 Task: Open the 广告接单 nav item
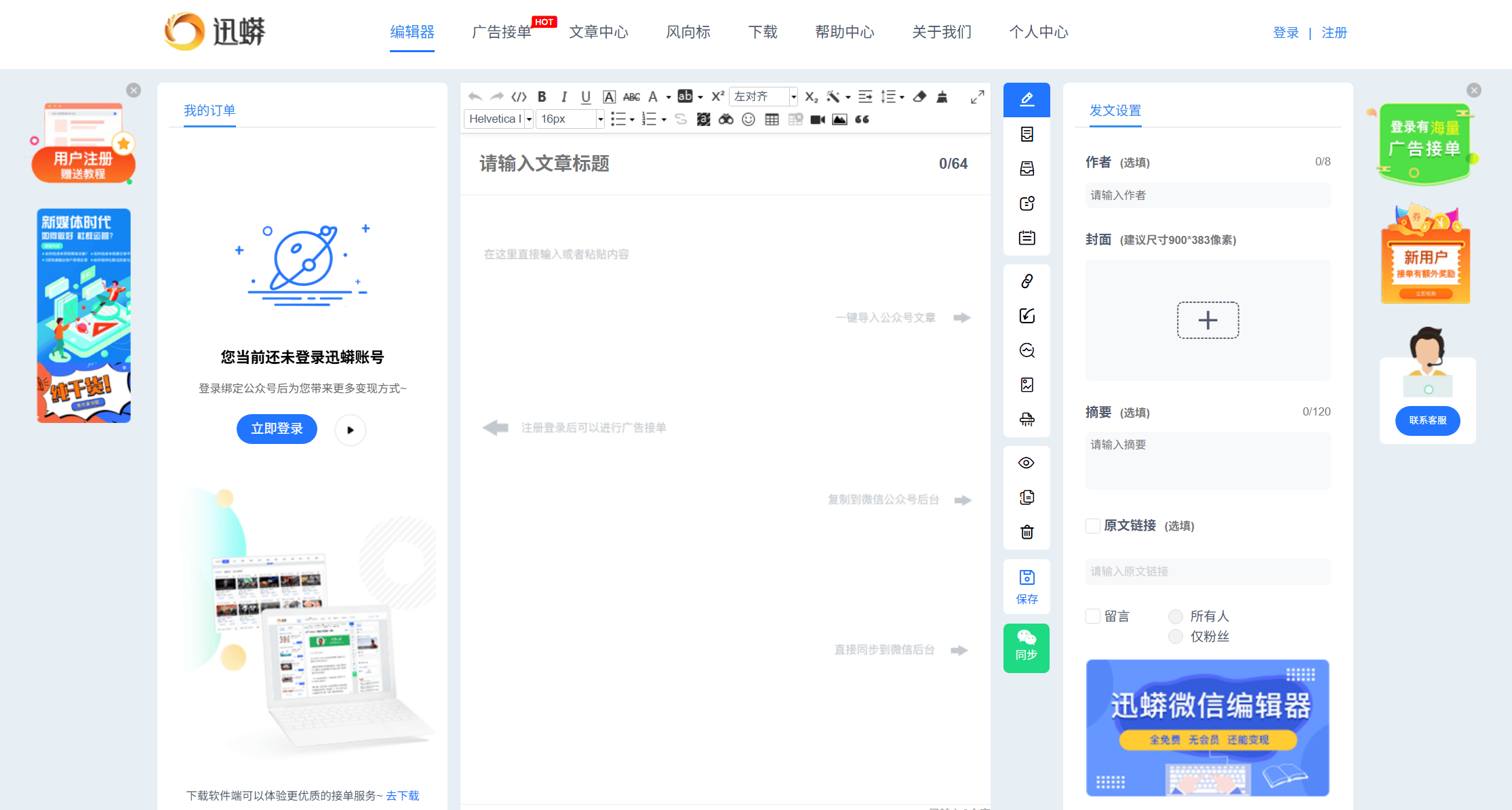pos(502,32)
